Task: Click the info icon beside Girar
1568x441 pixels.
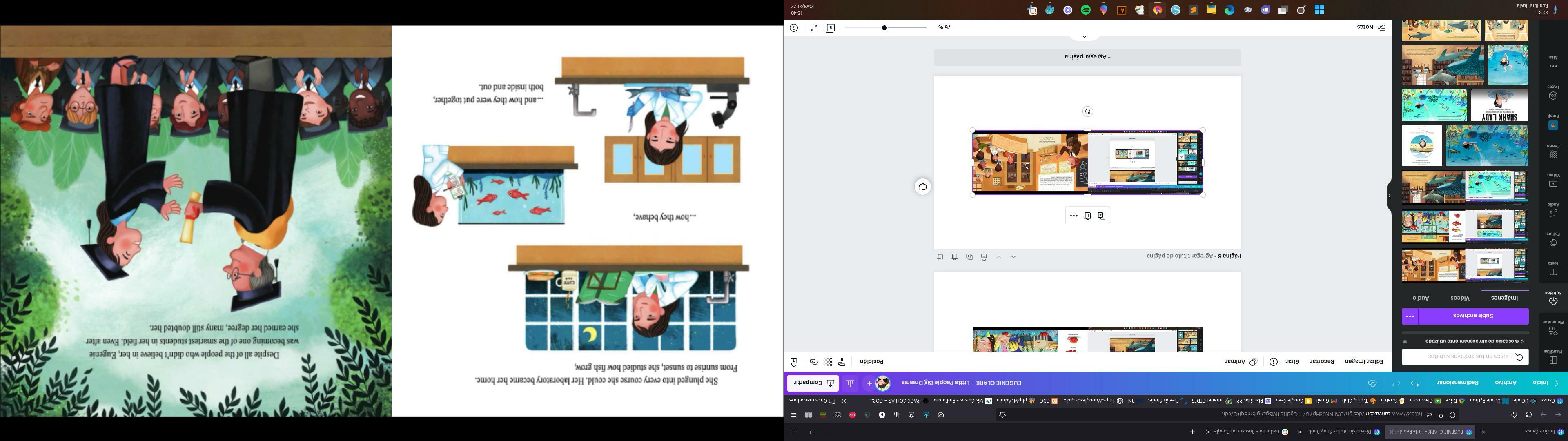Action: pyautogui.click(x=1274, y=362)
